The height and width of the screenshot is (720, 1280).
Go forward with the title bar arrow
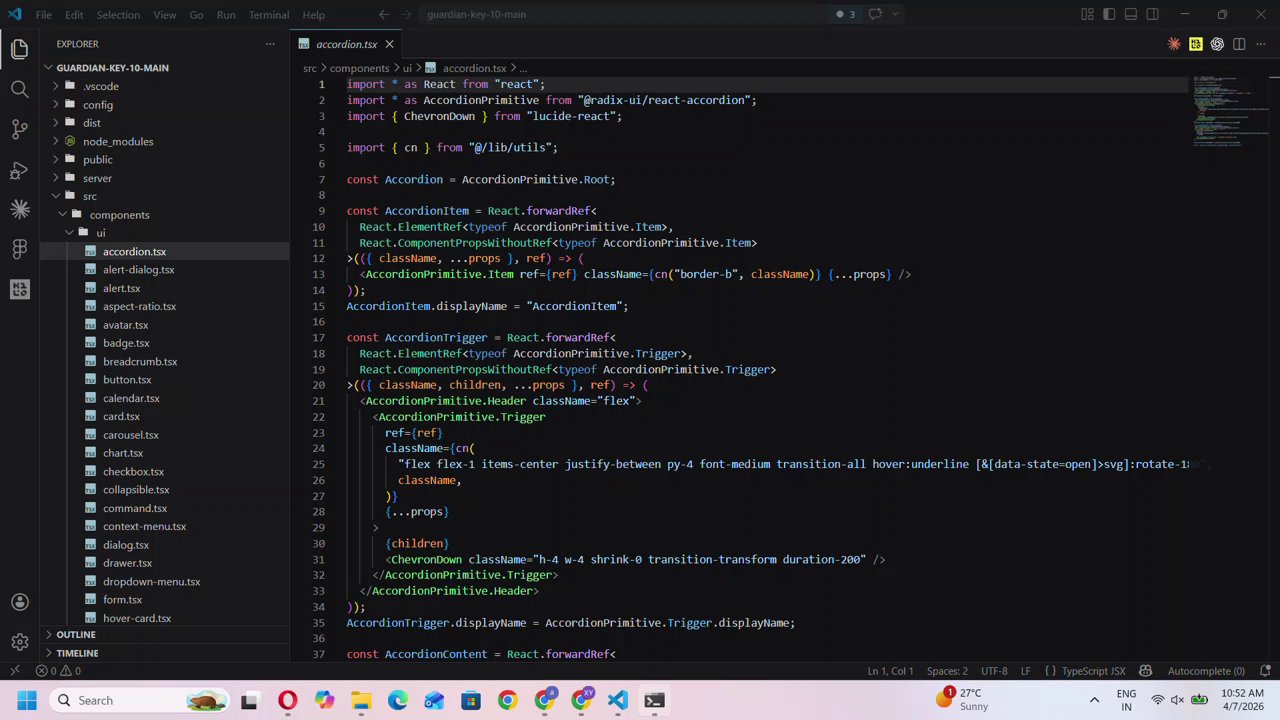point(408,14)
